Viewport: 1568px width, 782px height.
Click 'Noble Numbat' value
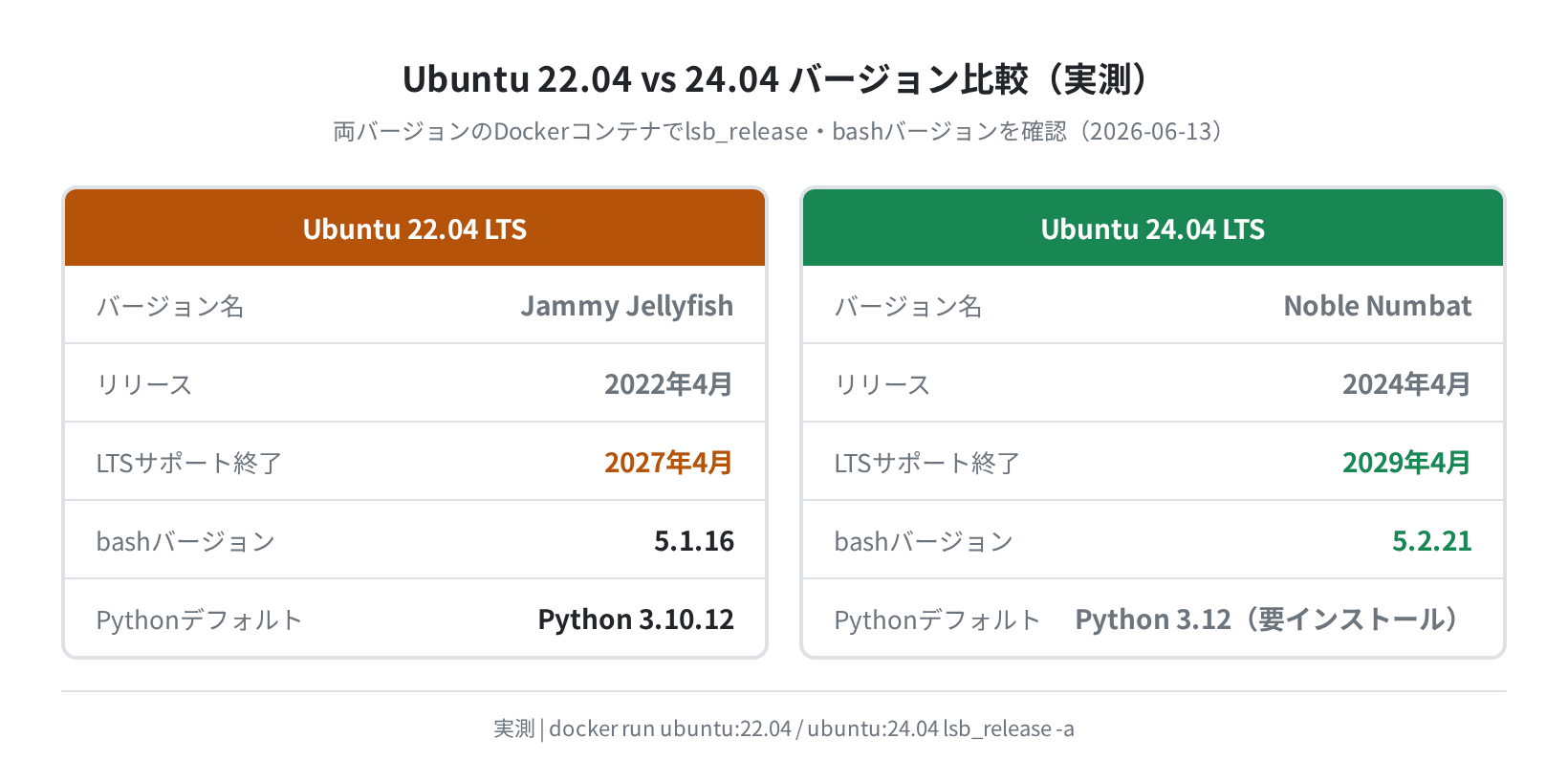click(x=1378, y=306)
